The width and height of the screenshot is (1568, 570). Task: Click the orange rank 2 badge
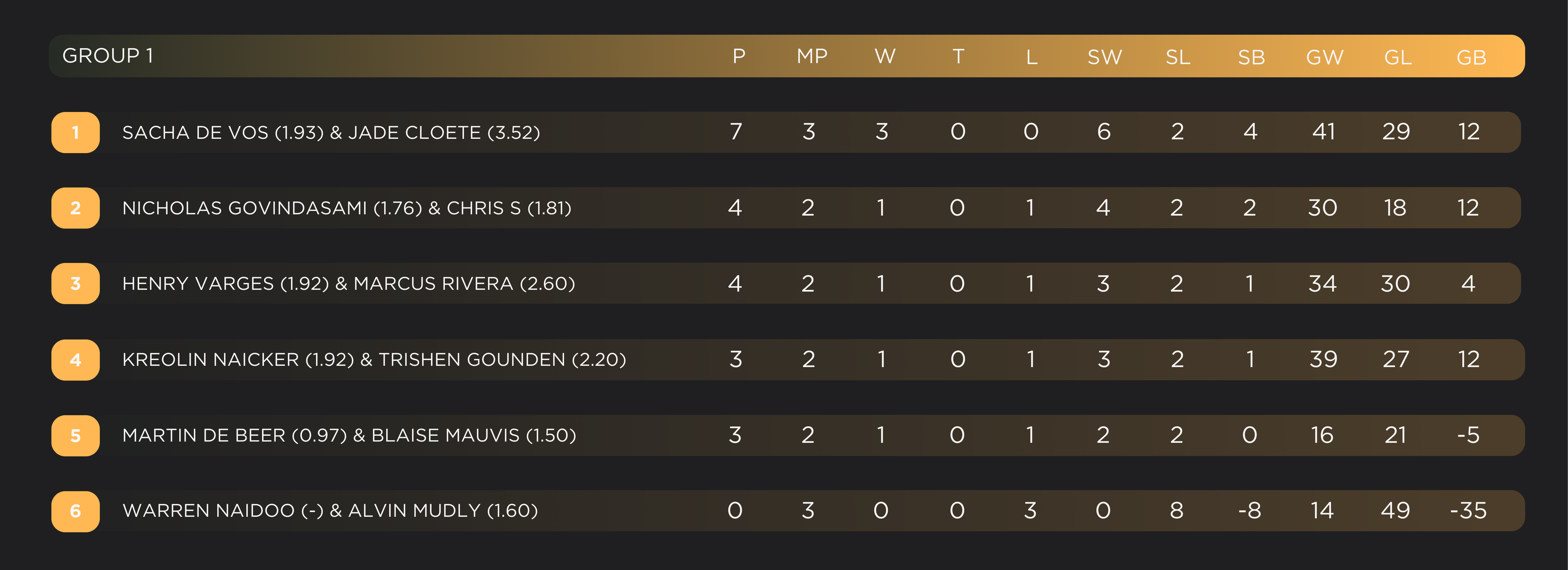pos(76,208)
